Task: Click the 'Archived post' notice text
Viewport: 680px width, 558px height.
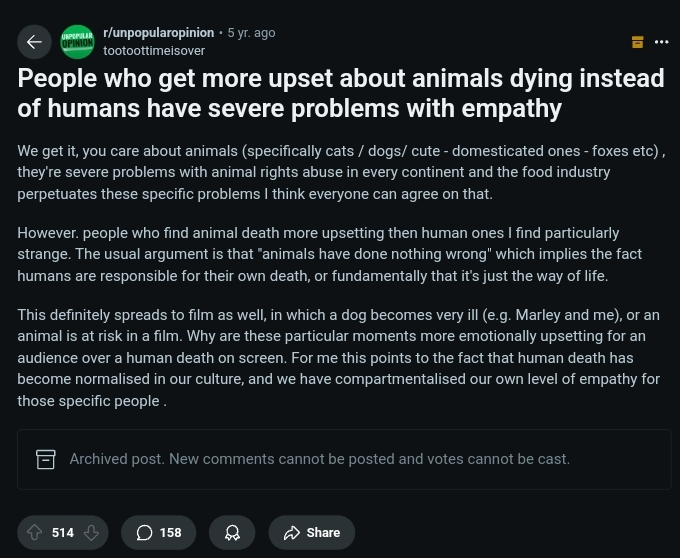Action: (x=320, y=459)
